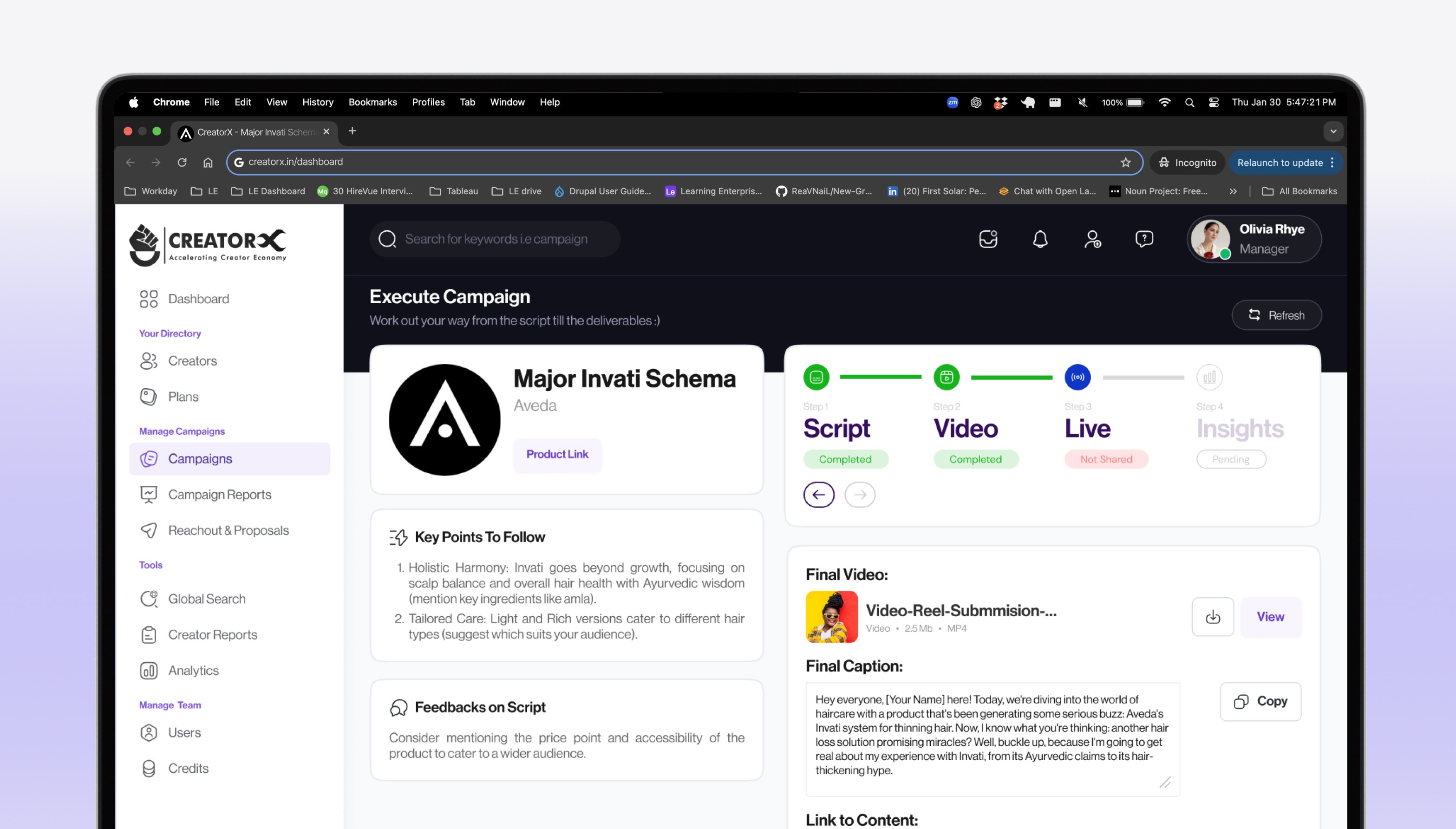The image size is (1456, 829).
Task: Download the final video file
Action: (x=1213, y=617)
